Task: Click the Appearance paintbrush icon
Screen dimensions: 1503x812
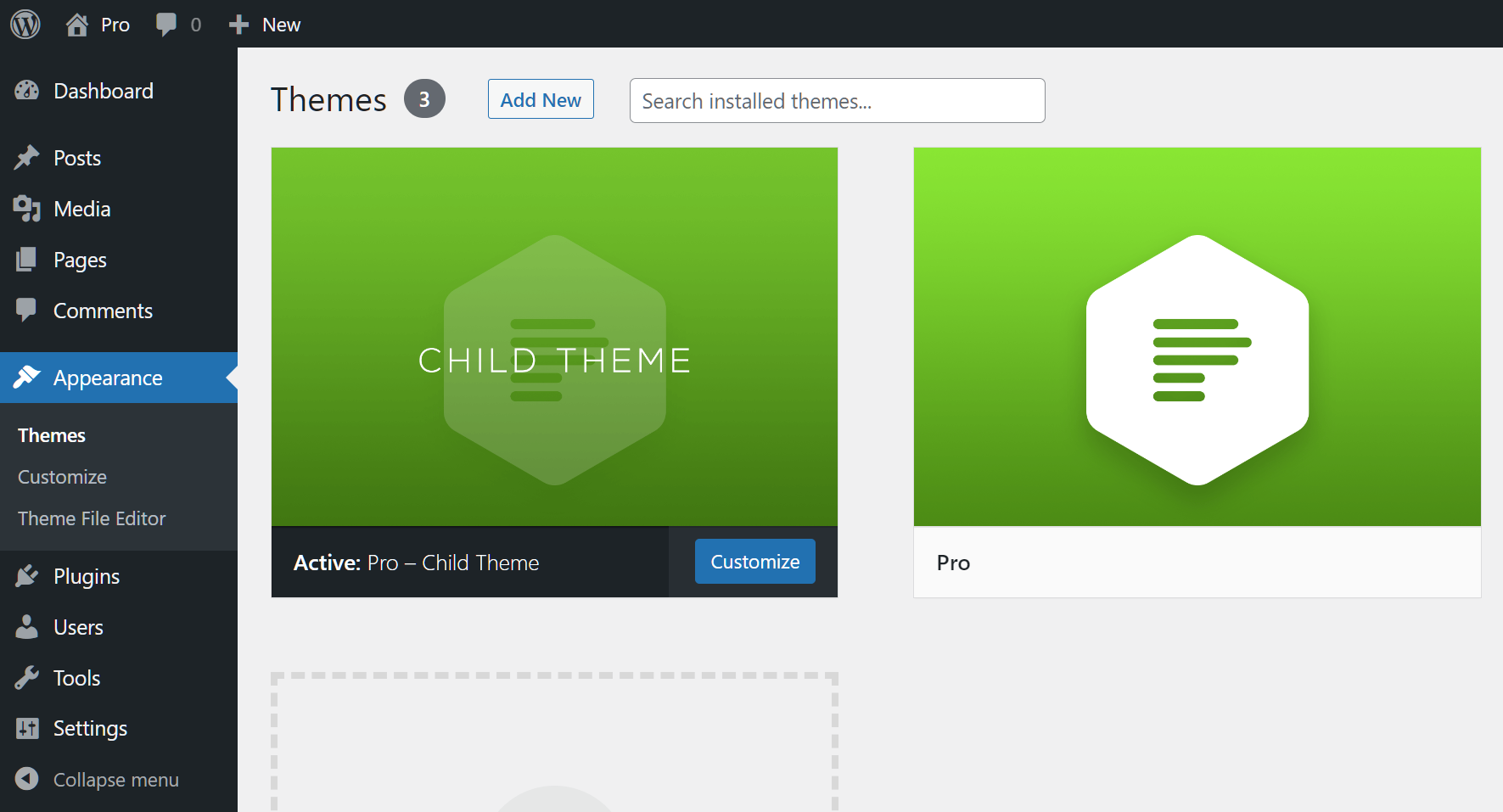Action: click(x=28, y=378)
